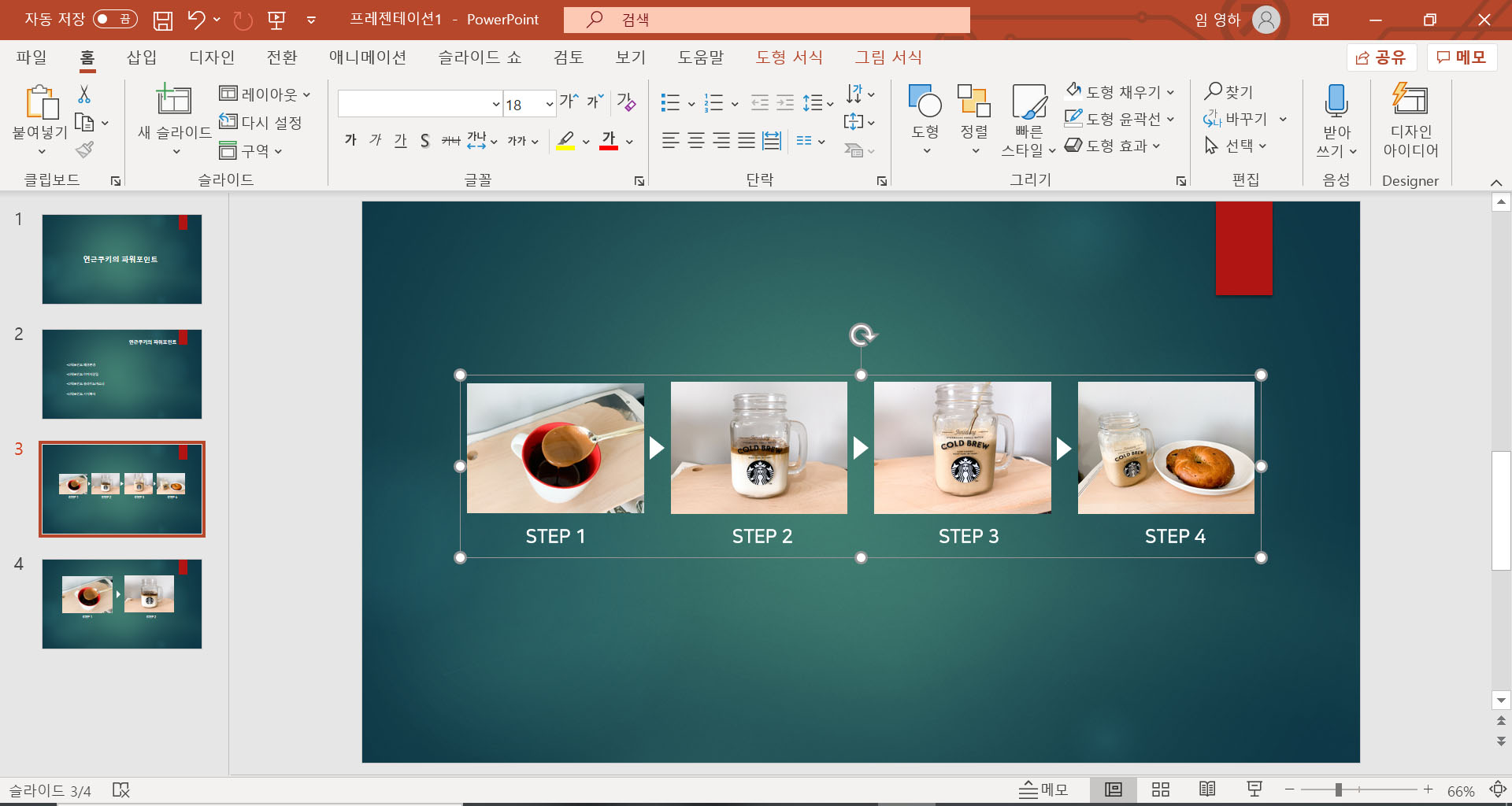Toggle italic formatting
This screenshot has height=806, width=1512.
376,140
